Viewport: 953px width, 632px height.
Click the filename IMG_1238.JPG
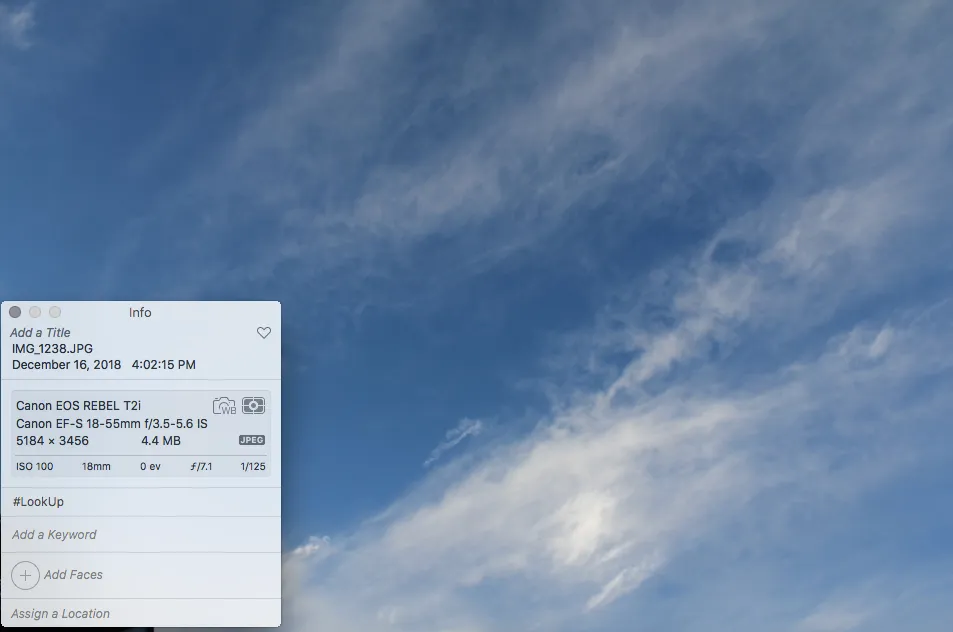52,348
